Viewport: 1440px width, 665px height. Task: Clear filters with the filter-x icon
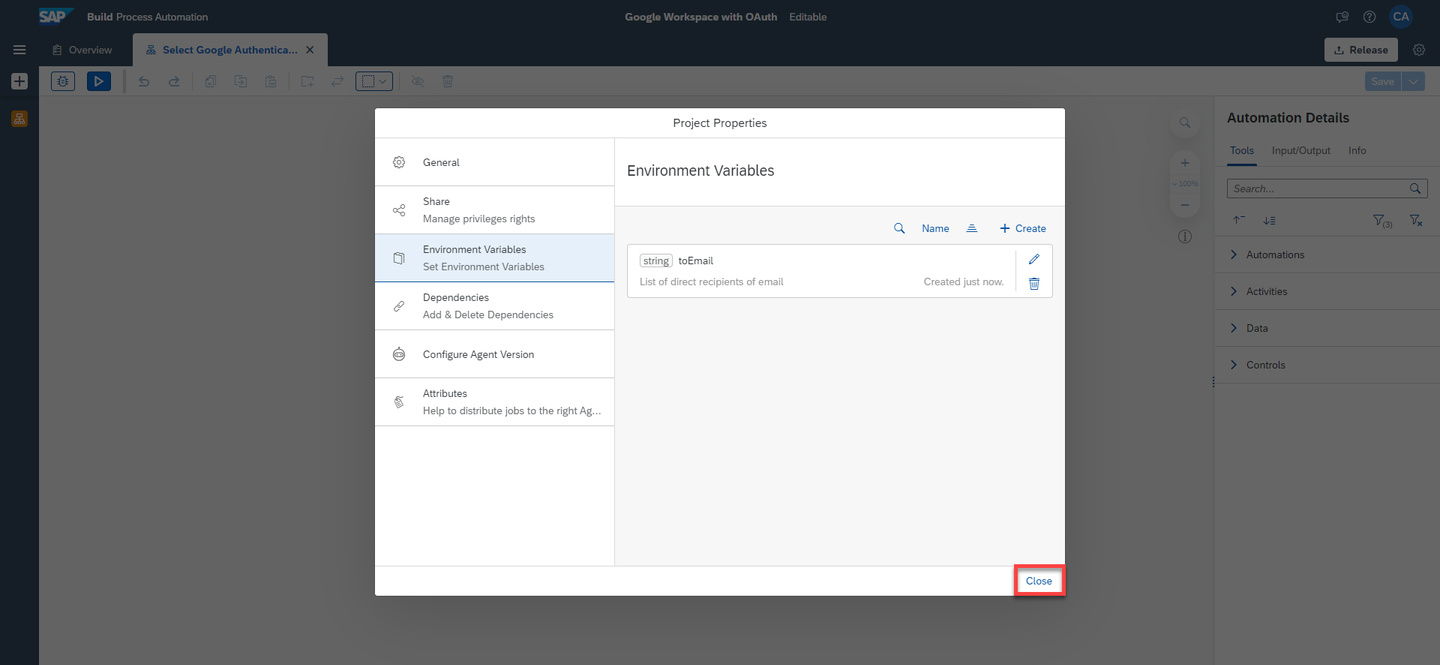click(x=1416, y=220)
